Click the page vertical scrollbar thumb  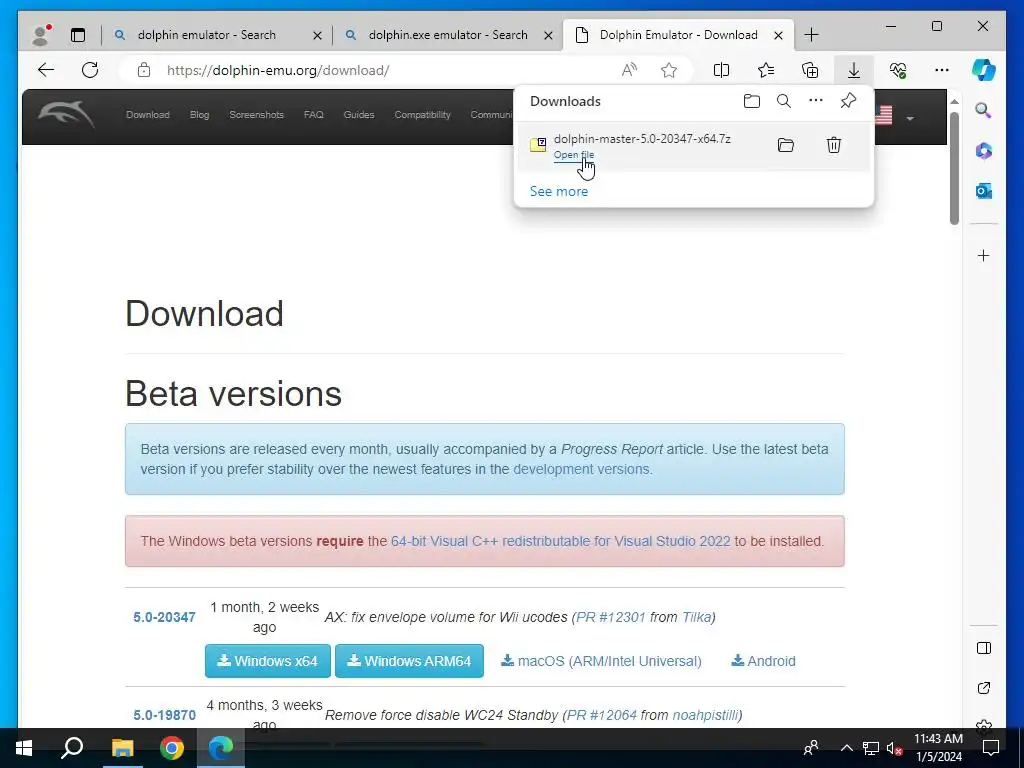954,168
